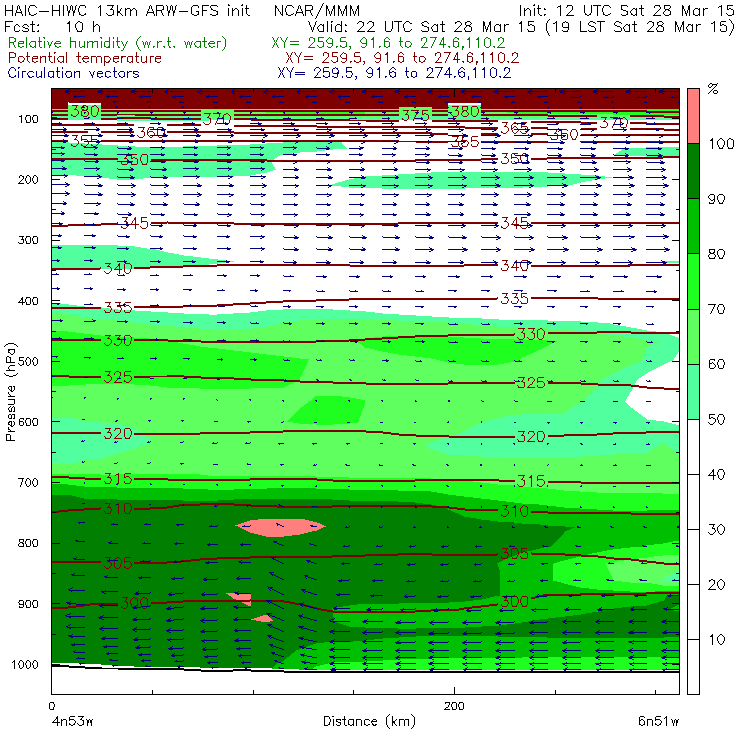Screen dimensions: 740x740
Task: Click the '20' colorbar tick label
Action: point(716,585)
